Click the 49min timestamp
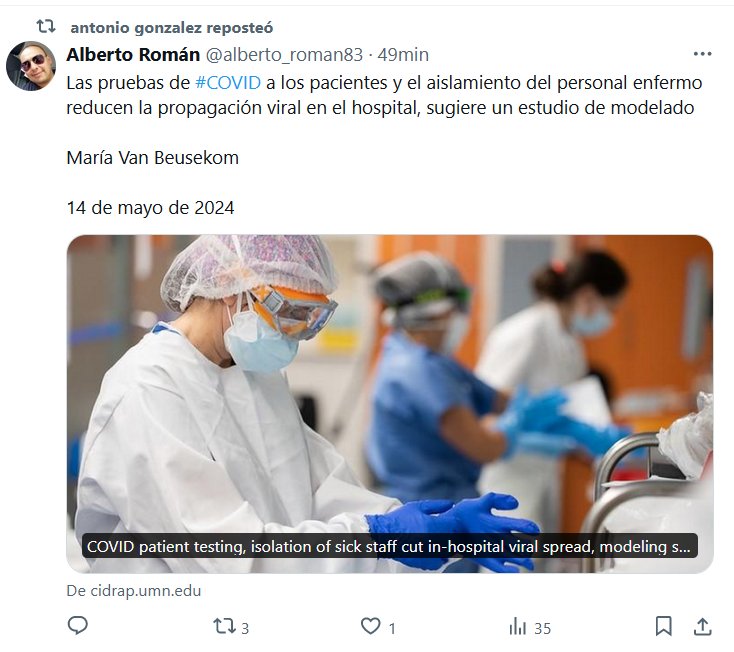Viewport: 734px width, 652px height. 403,55
